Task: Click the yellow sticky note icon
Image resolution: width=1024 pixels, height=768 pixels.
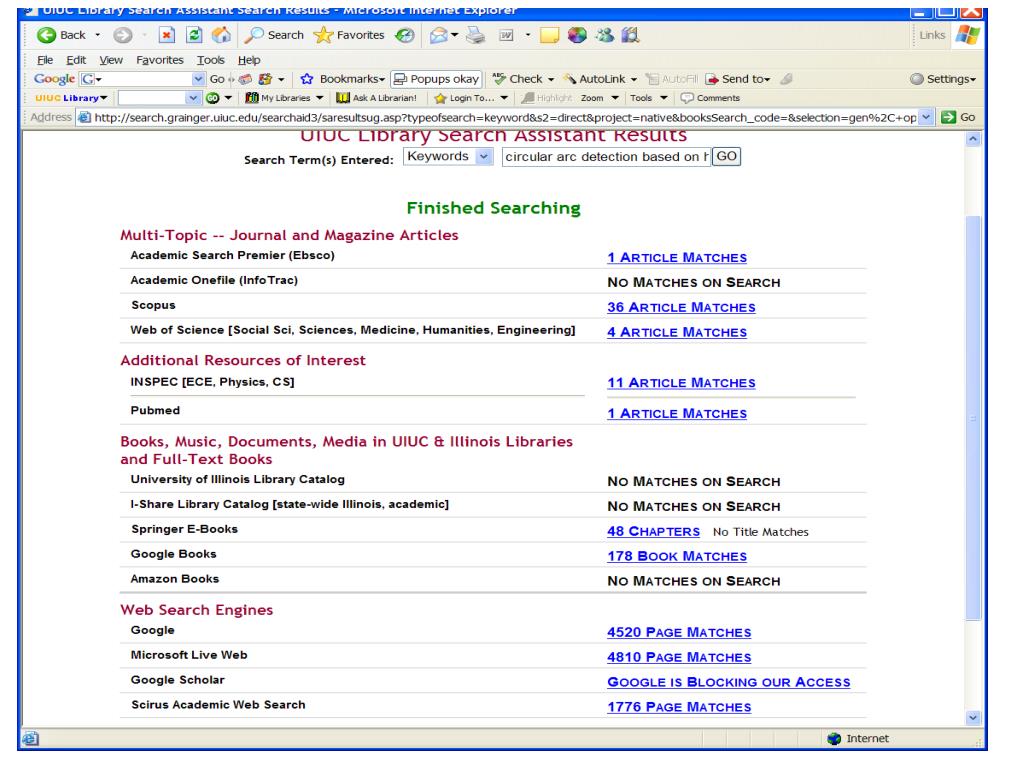Action: tap(549, 35)
